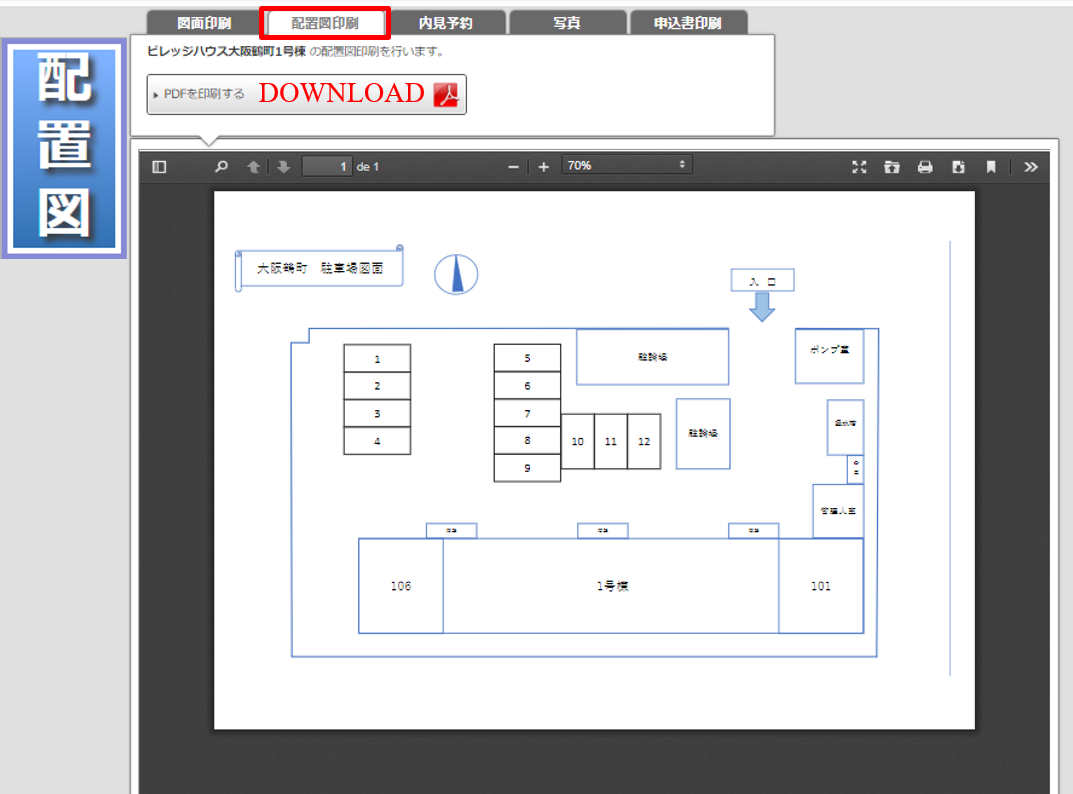Open the PDF find search tool
This screenshot has height=794, width=1073.
[221, 167]
